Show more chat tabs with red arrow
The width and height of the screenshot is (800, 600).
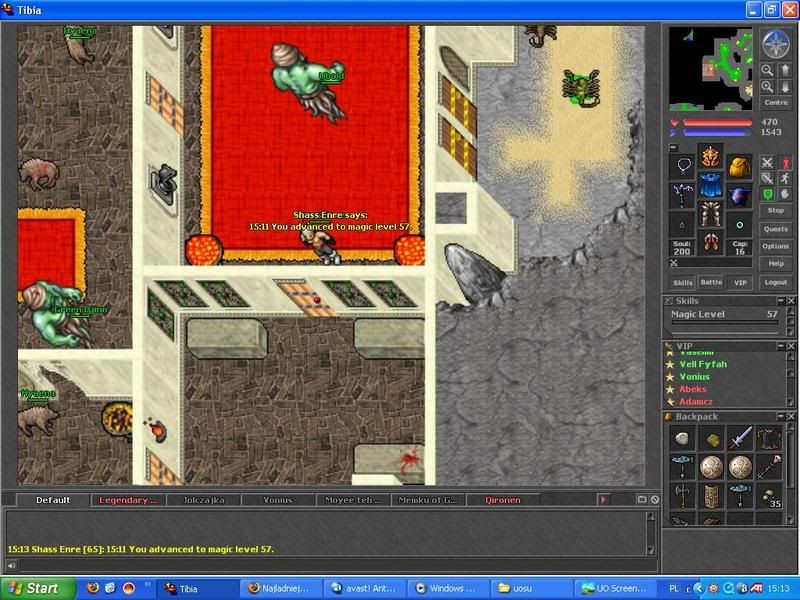603,500
